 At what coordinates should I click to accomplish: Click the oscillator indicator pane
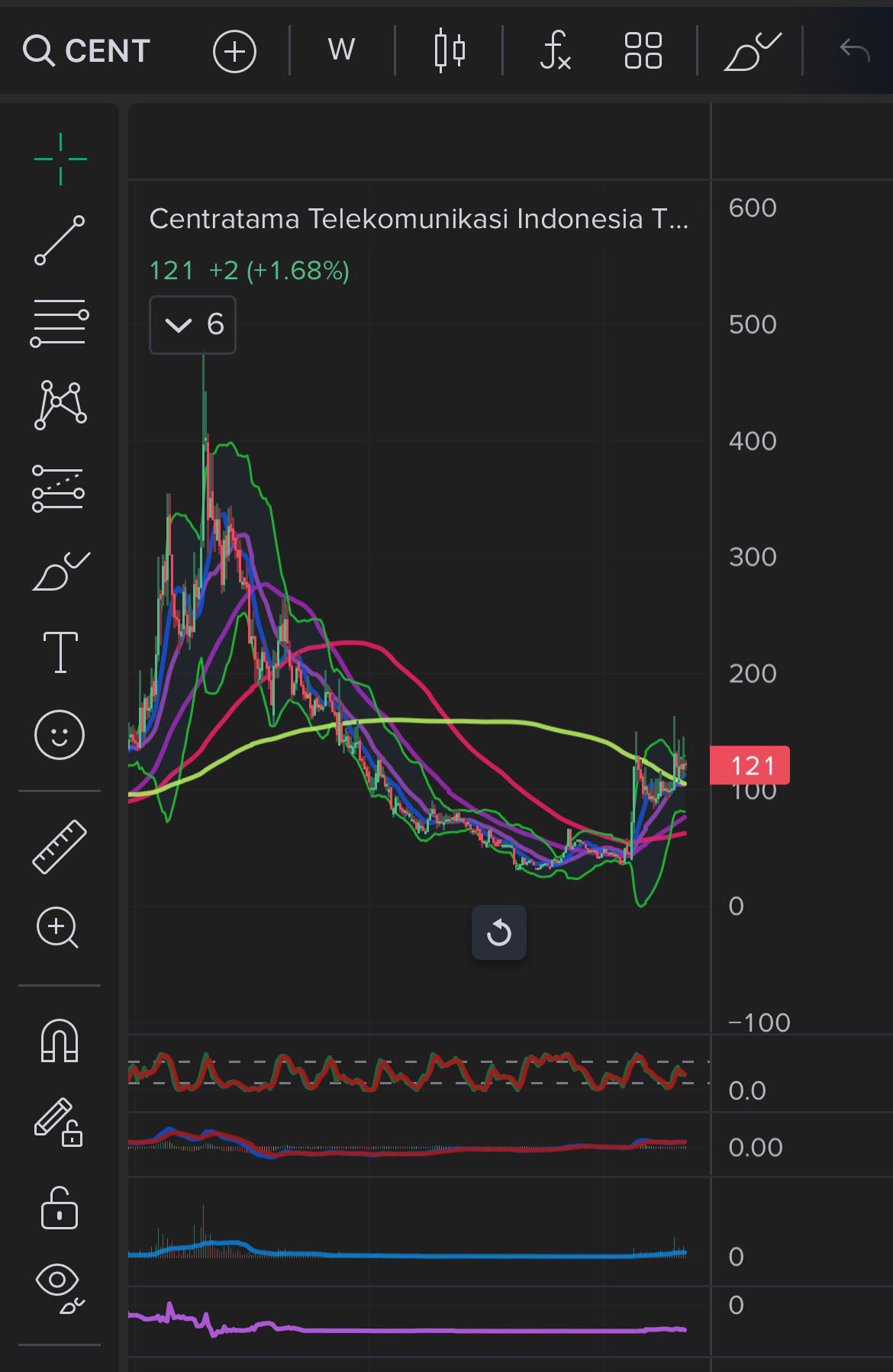(419, 1073)
